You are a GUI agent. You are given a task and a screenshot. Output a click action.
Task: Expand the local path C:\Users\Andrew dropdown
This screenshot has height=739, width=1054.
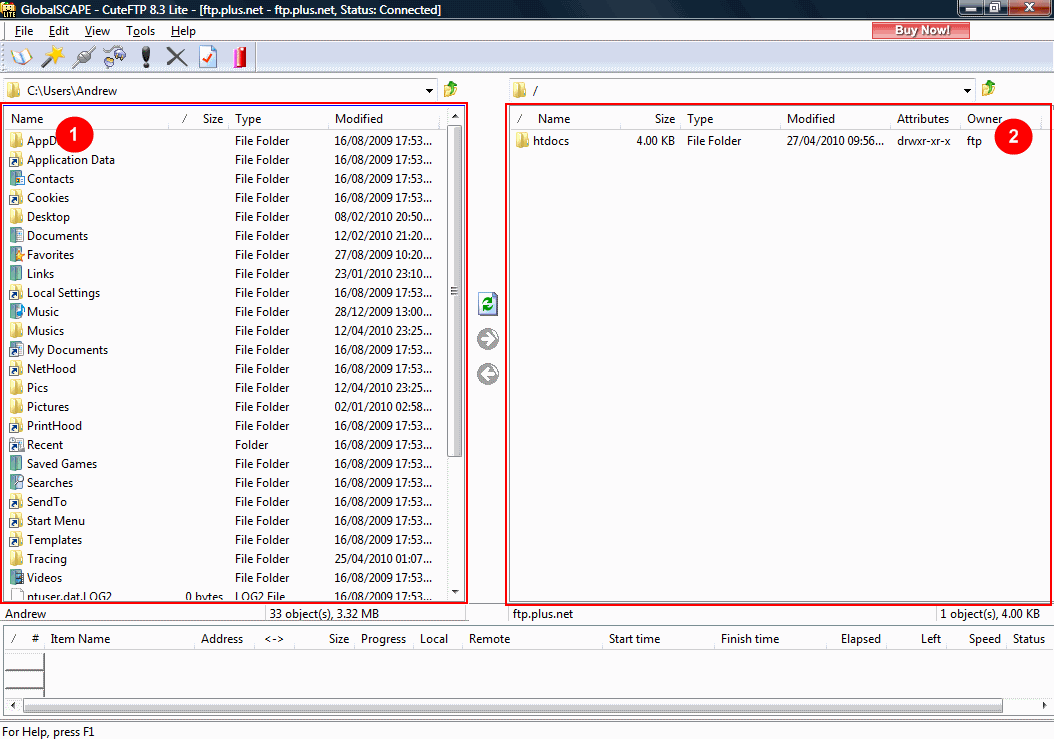pyautogui.click(x=429, y=91)
